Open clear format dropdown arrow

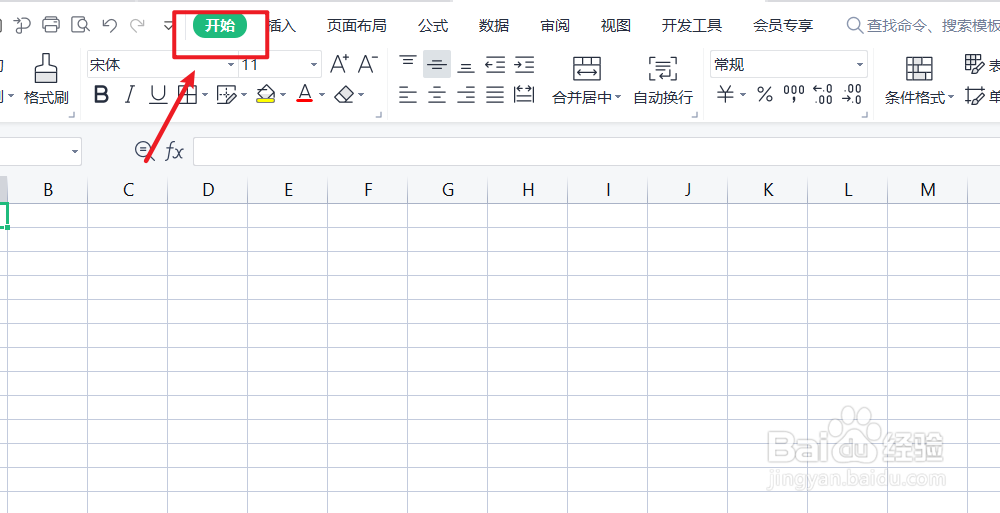point(361,96)
